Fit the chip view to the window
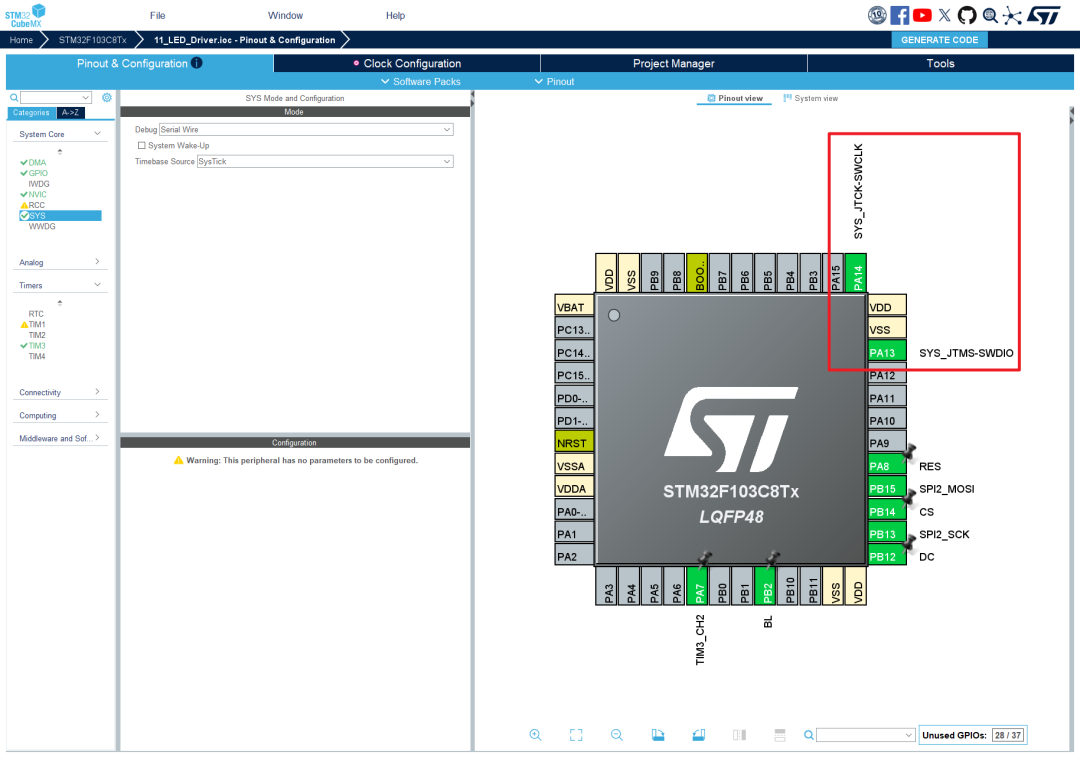The width and height of the screenshot is (1080, 758). pos(576,735)
